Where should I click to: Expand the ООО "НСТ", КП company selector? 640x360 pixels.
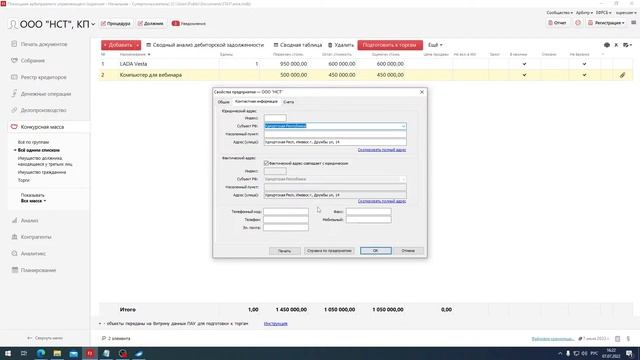coord(93,24)
